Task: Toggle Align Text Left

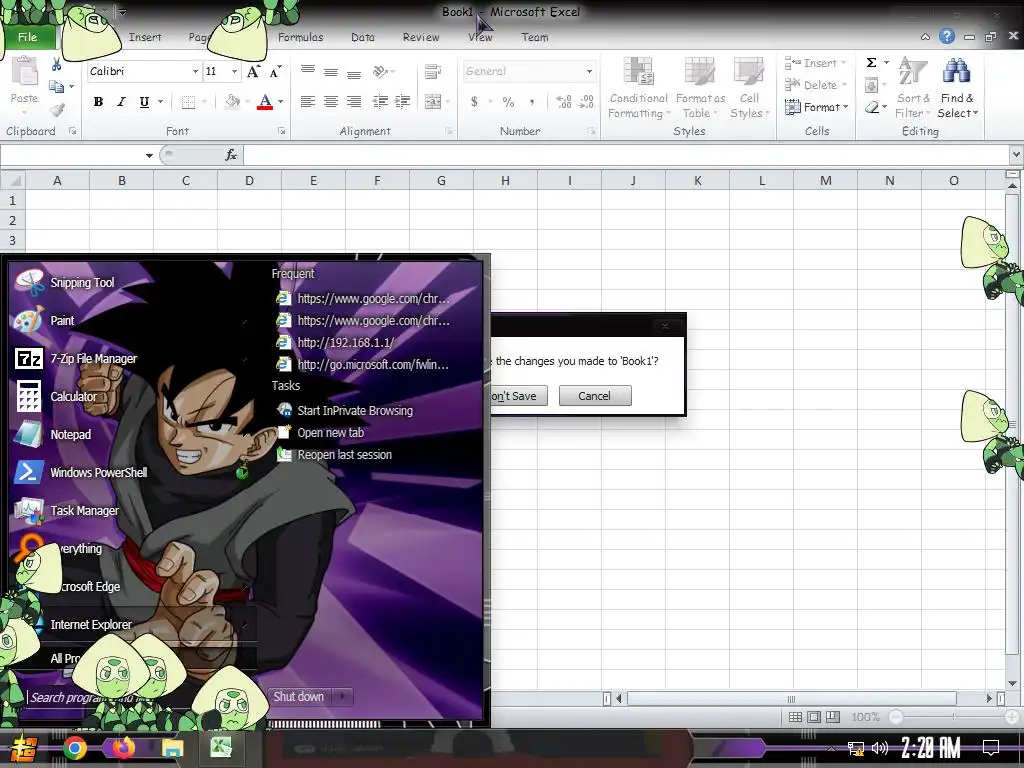Action: point(308,101)
